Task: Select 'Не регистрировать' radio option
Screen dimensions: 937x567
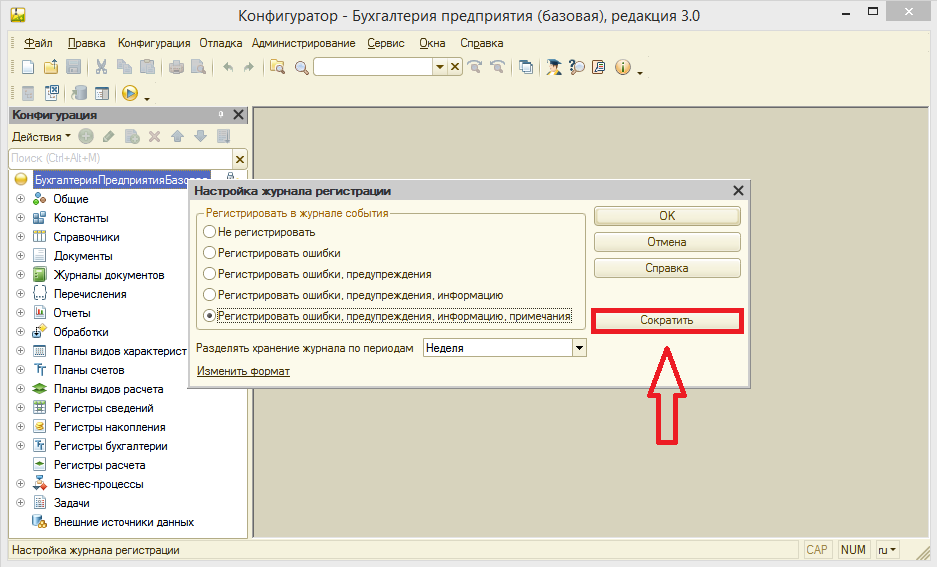Action: point(209,232)
